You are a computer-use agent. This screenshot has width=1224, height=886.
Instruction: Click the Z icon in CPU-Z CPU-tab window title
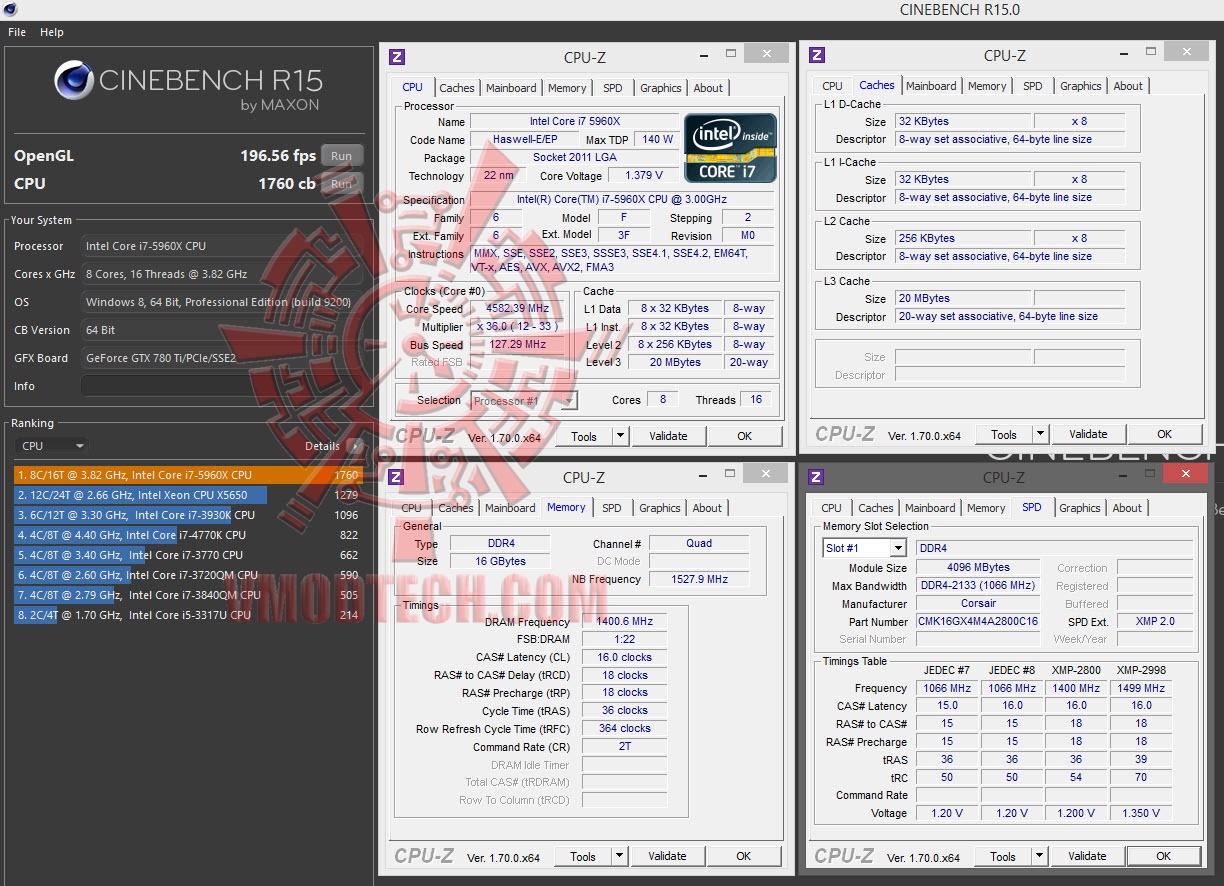tap(397, 57)
